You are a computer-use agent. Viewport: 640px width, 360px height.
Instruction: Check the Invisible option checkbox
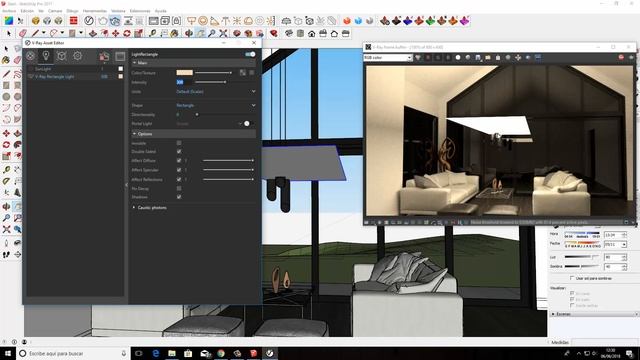179,143
